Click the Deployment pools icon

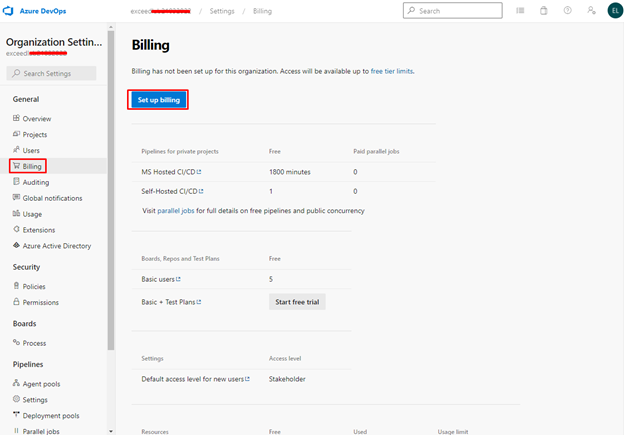(16, 415)
